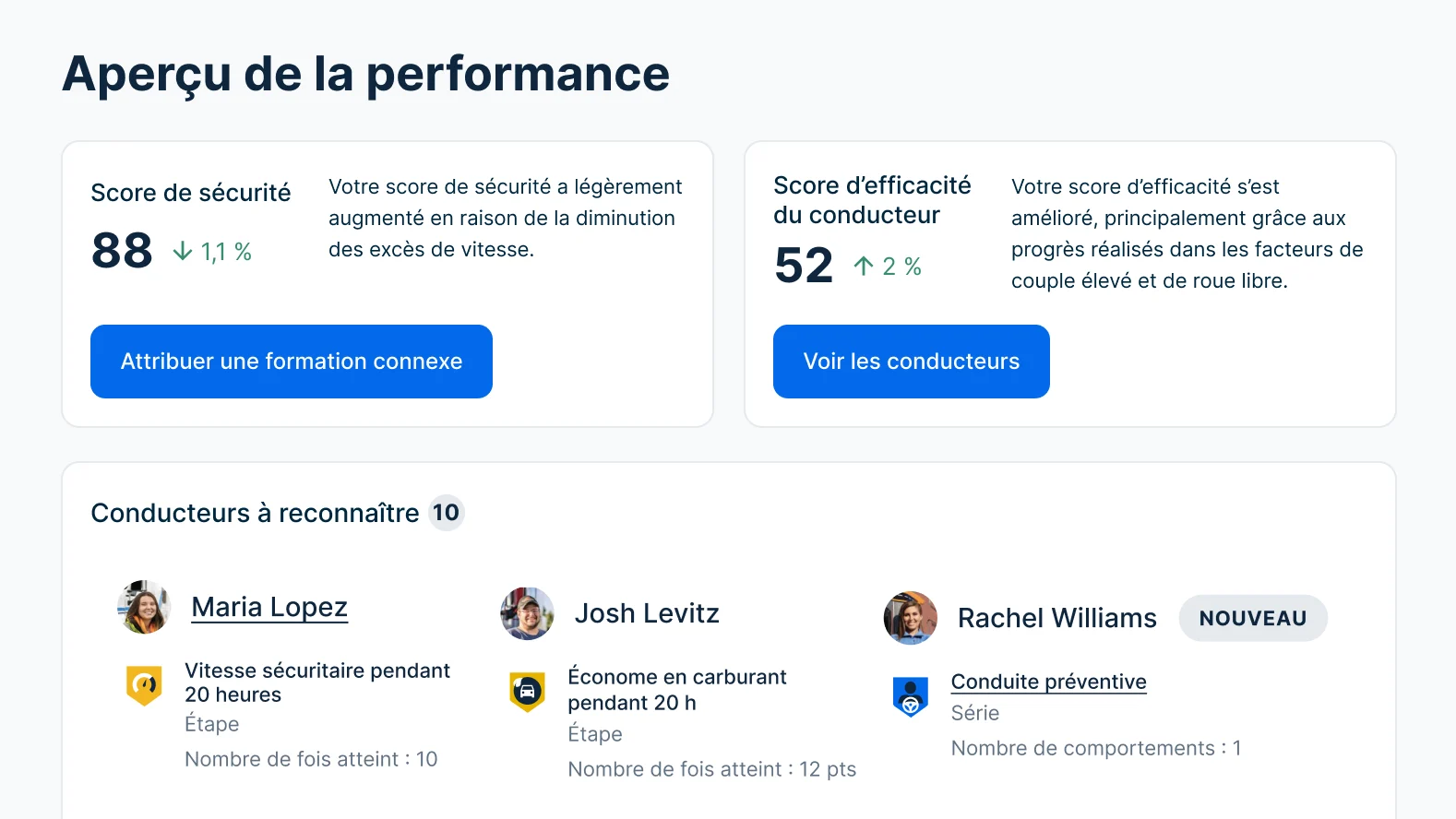The image size is (1456, 819).
Task: Open the Maria Lopez link
Action: pos(269,607)
